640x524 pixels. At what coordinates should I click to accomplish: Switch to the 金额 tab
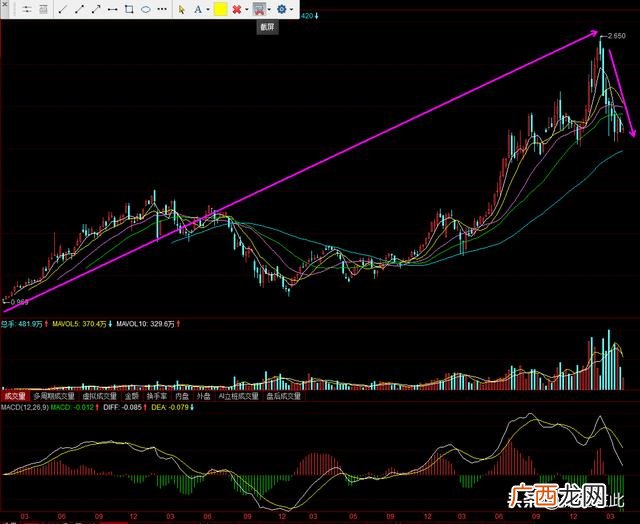(x=131, y=396)
